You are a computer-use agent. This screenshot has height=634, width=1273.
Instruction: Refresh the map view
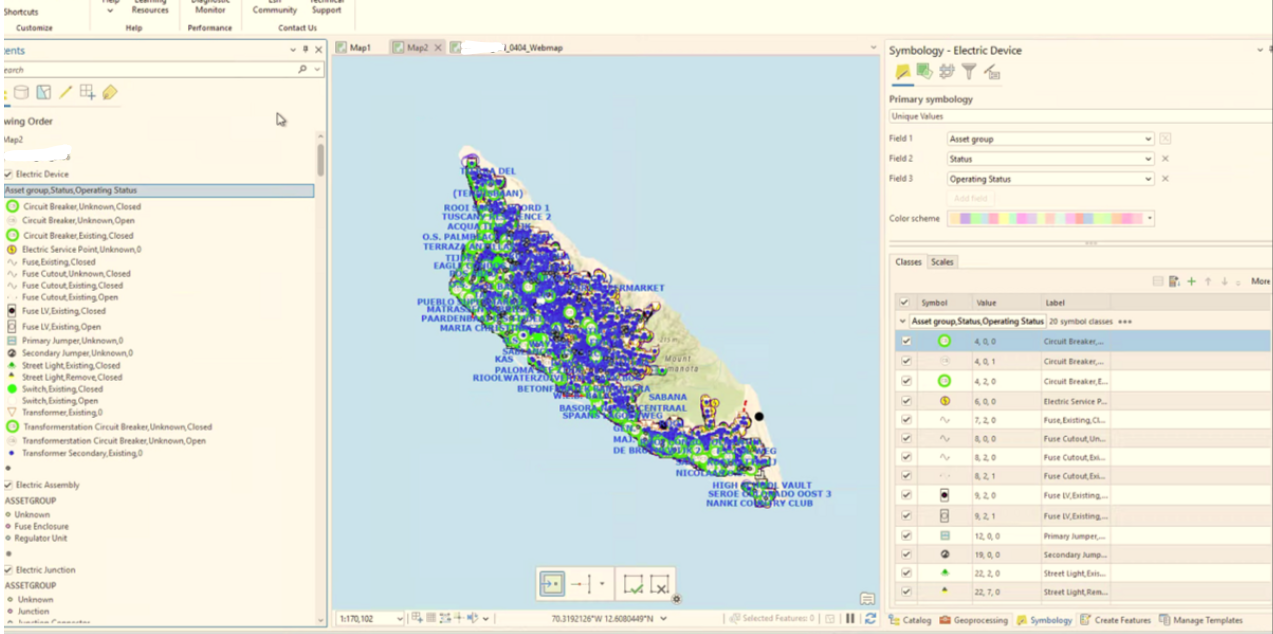coord(870,619)
